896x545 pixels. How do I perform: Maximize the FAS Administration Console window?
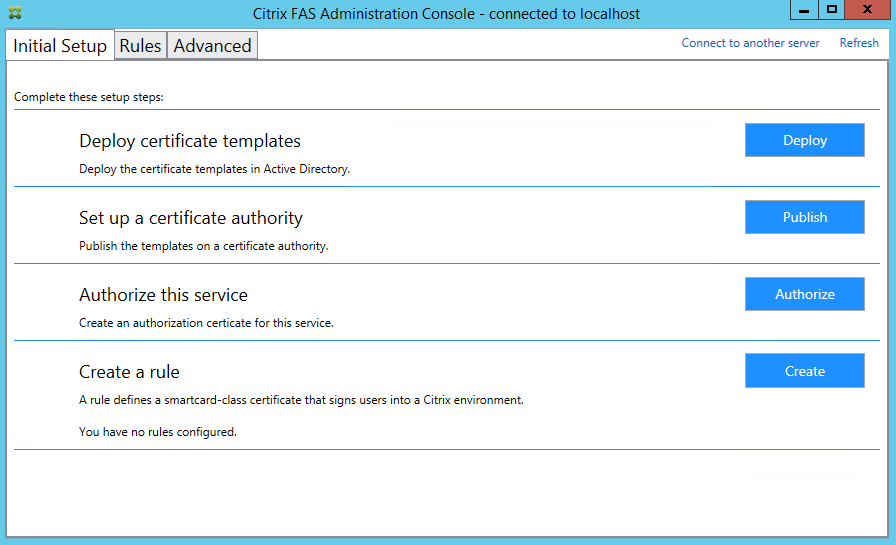pos(831,10)
